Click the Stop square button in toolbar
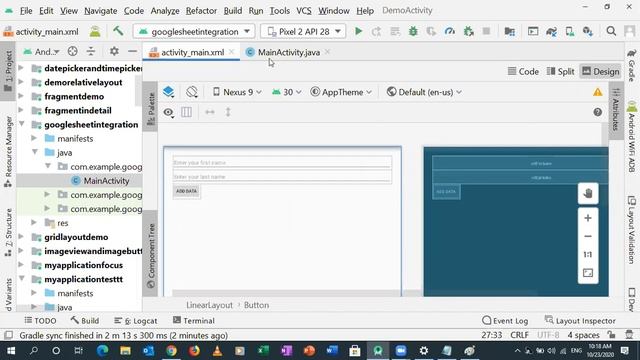The image size is (640, 360). 486,31
